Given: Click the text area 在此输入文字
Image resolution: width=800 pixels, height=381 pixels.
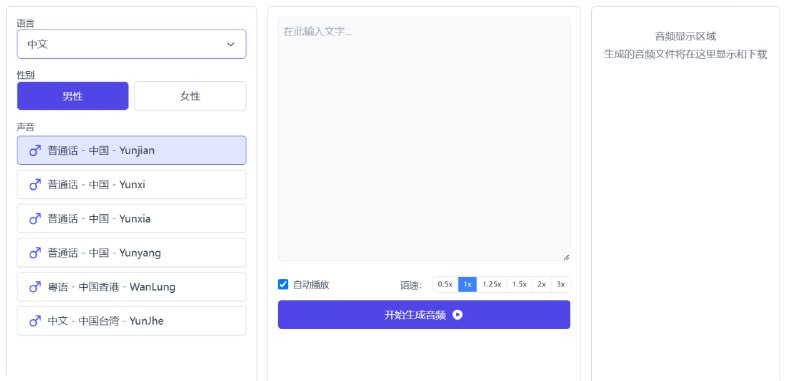Looking at the screenshot, I should (424, 139).
